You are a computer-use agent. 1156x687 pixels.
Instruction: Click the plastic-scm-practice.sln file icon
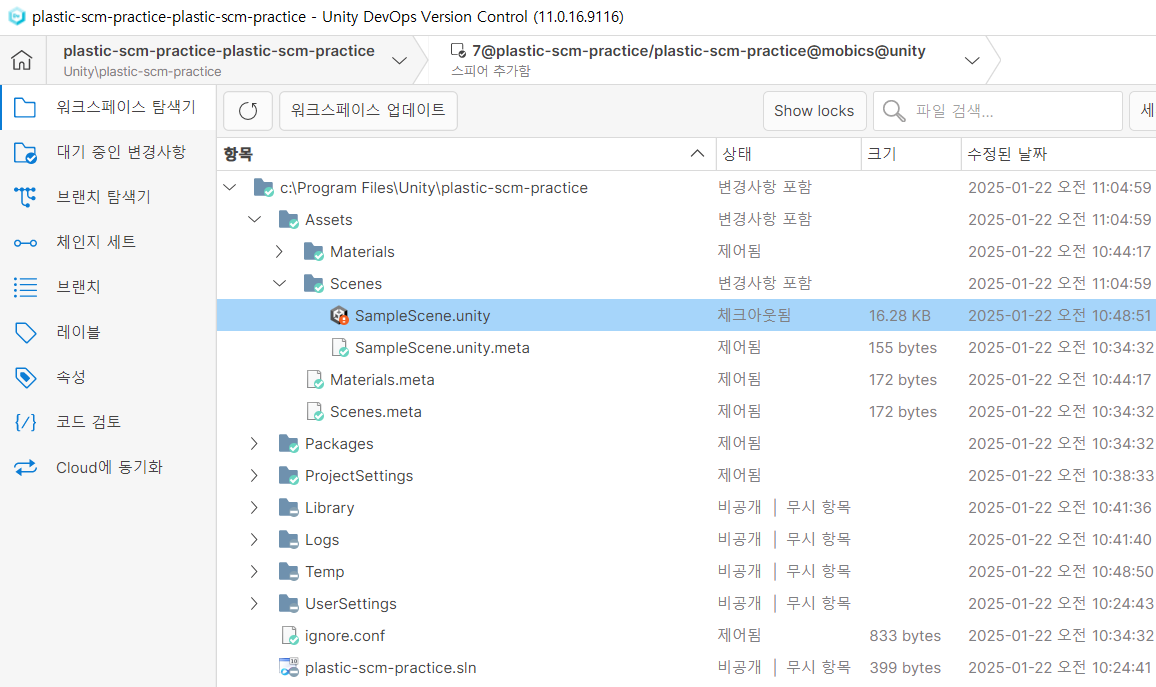pyautogui.click(x=289, y=668)
